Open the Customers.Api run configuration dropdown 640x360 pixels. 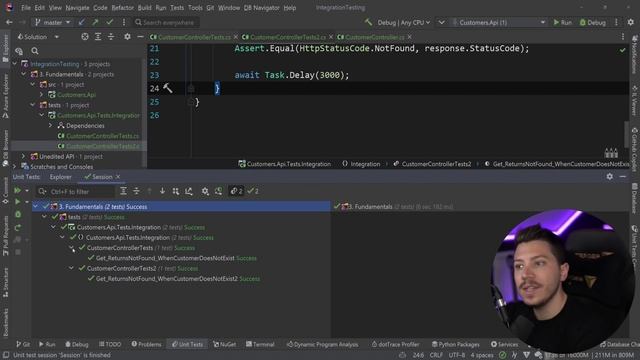pos(499,22)
